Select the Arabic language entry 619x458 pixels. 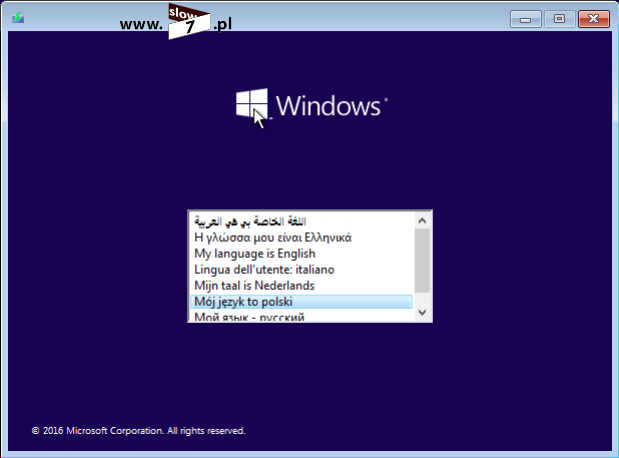point(301,221)
